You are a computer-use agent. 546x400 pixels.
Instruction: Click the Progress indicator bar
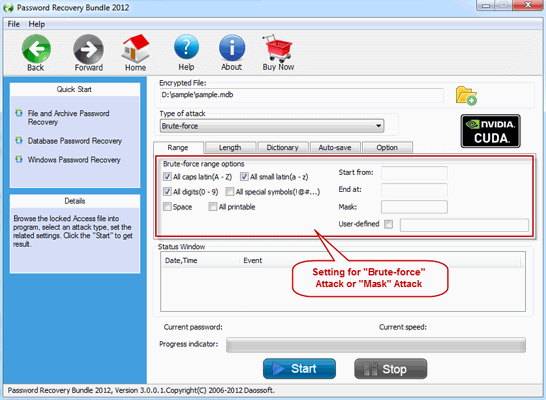(x=376, y=345)
